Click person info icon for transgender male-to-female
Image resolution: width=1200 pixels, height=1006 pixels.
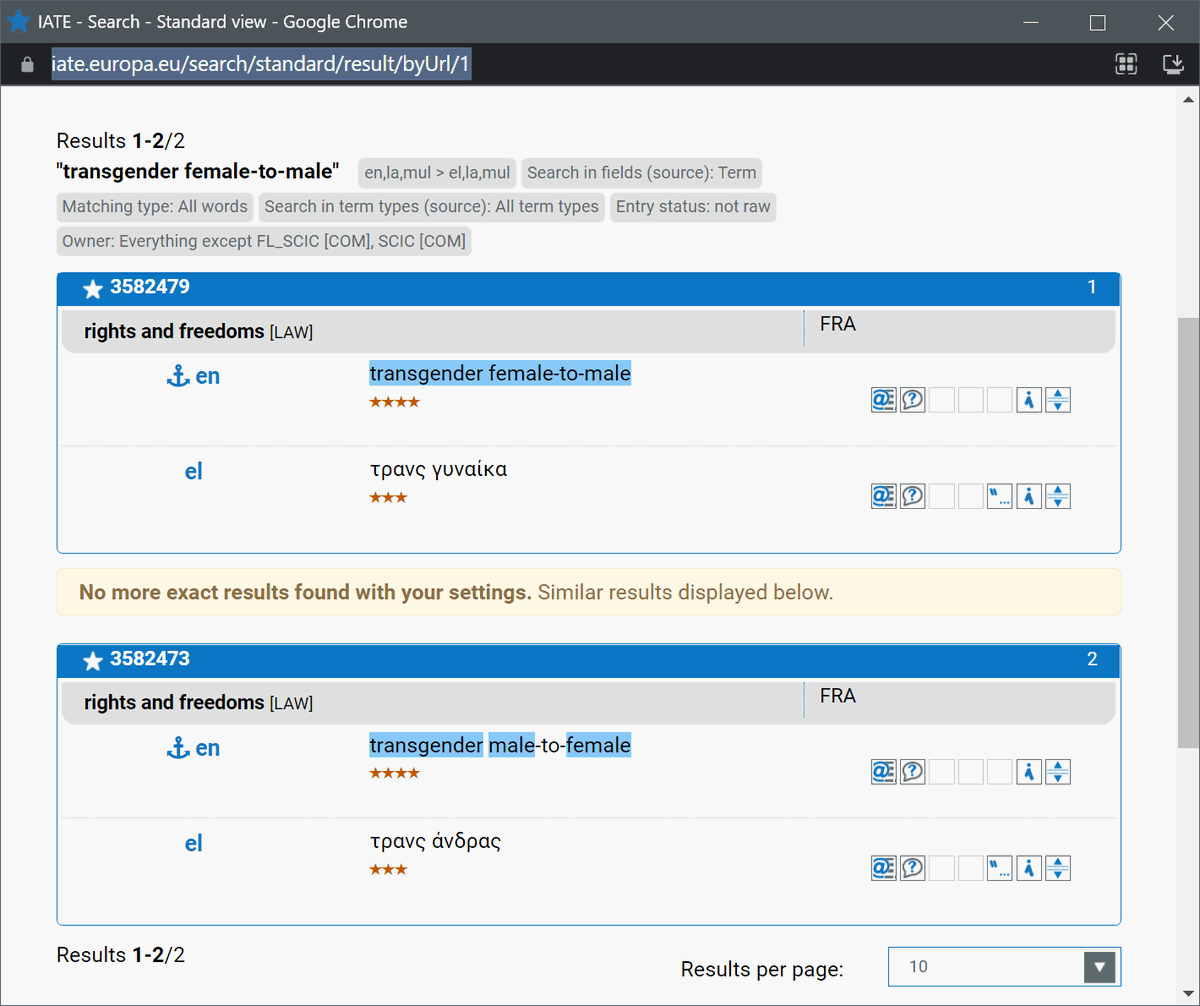[x=1028, y=771]
